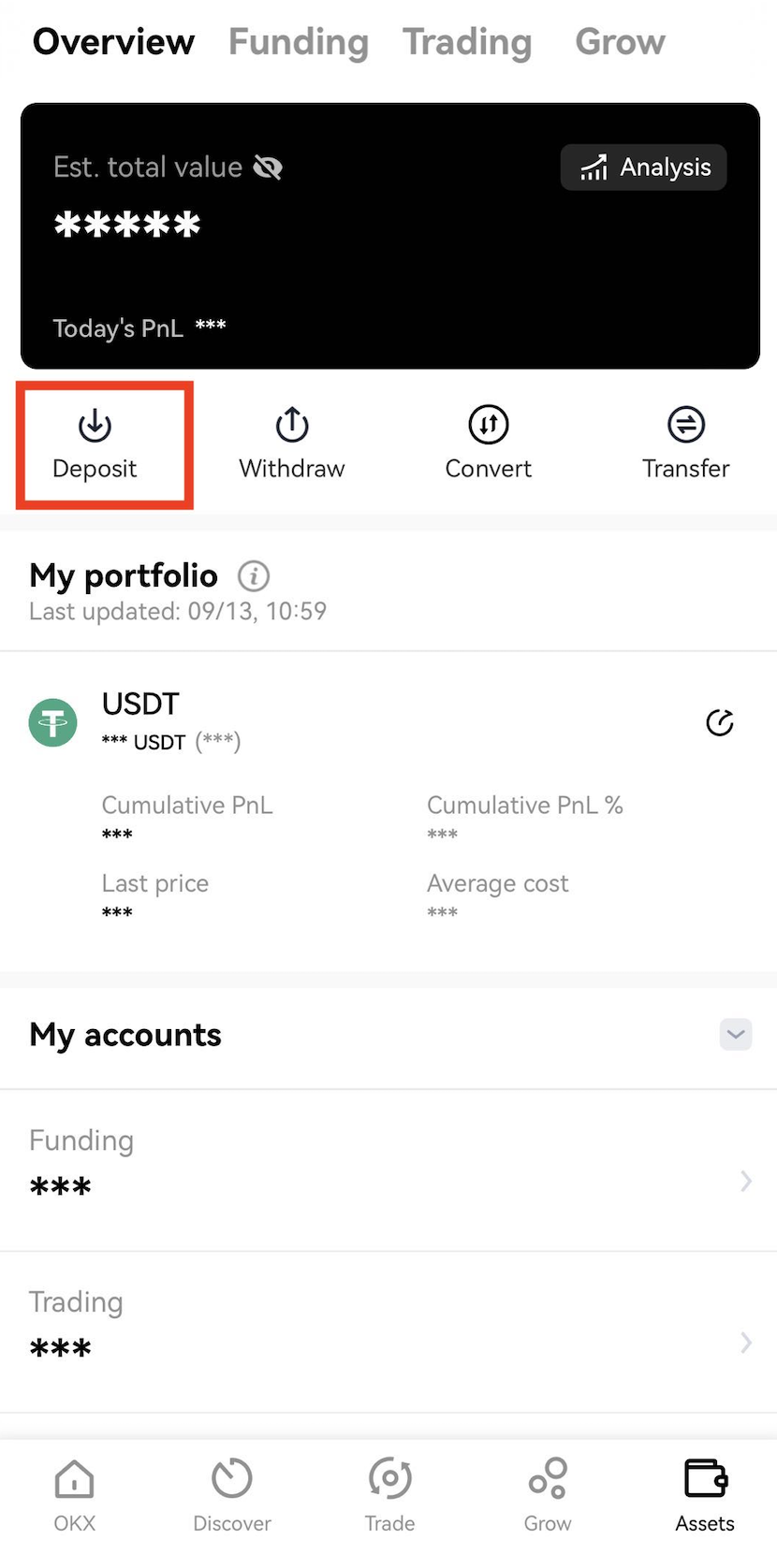Expand the Funding account row chevron
The image size is (777, 1568).
point(746,1181)
